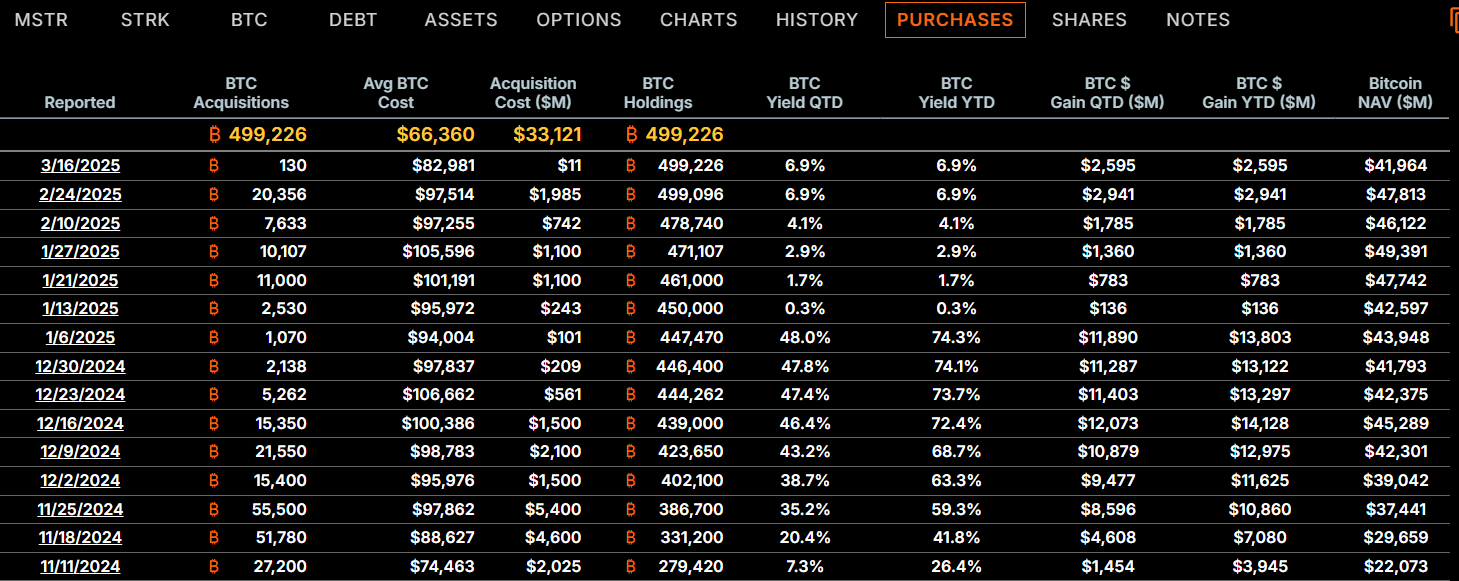View the OPTIONS tab
The width and height of the screenshot is (1459, 581).
578,20
